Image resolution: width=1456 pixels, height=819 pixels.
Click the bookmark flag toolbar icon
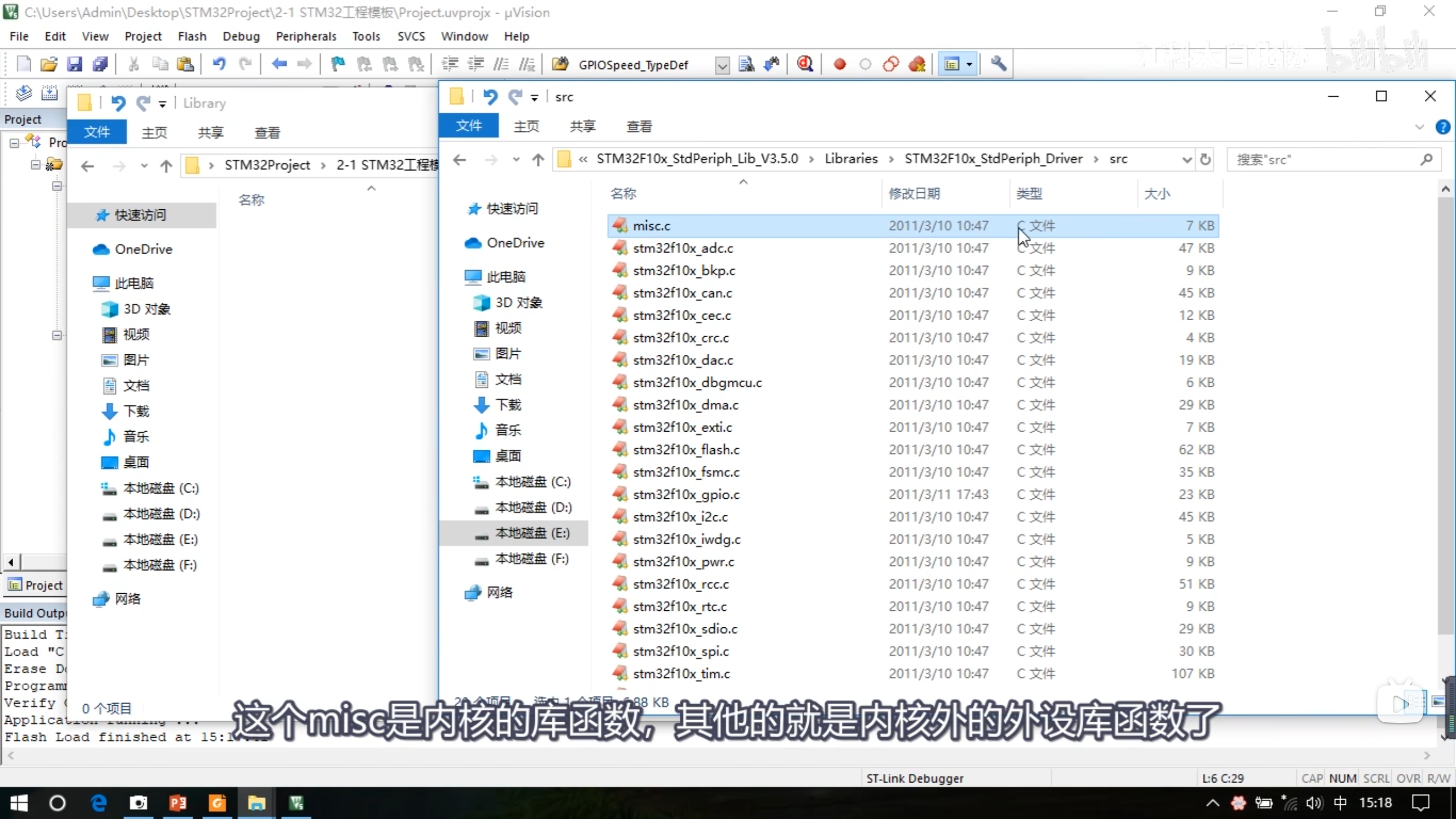point(338,64)
